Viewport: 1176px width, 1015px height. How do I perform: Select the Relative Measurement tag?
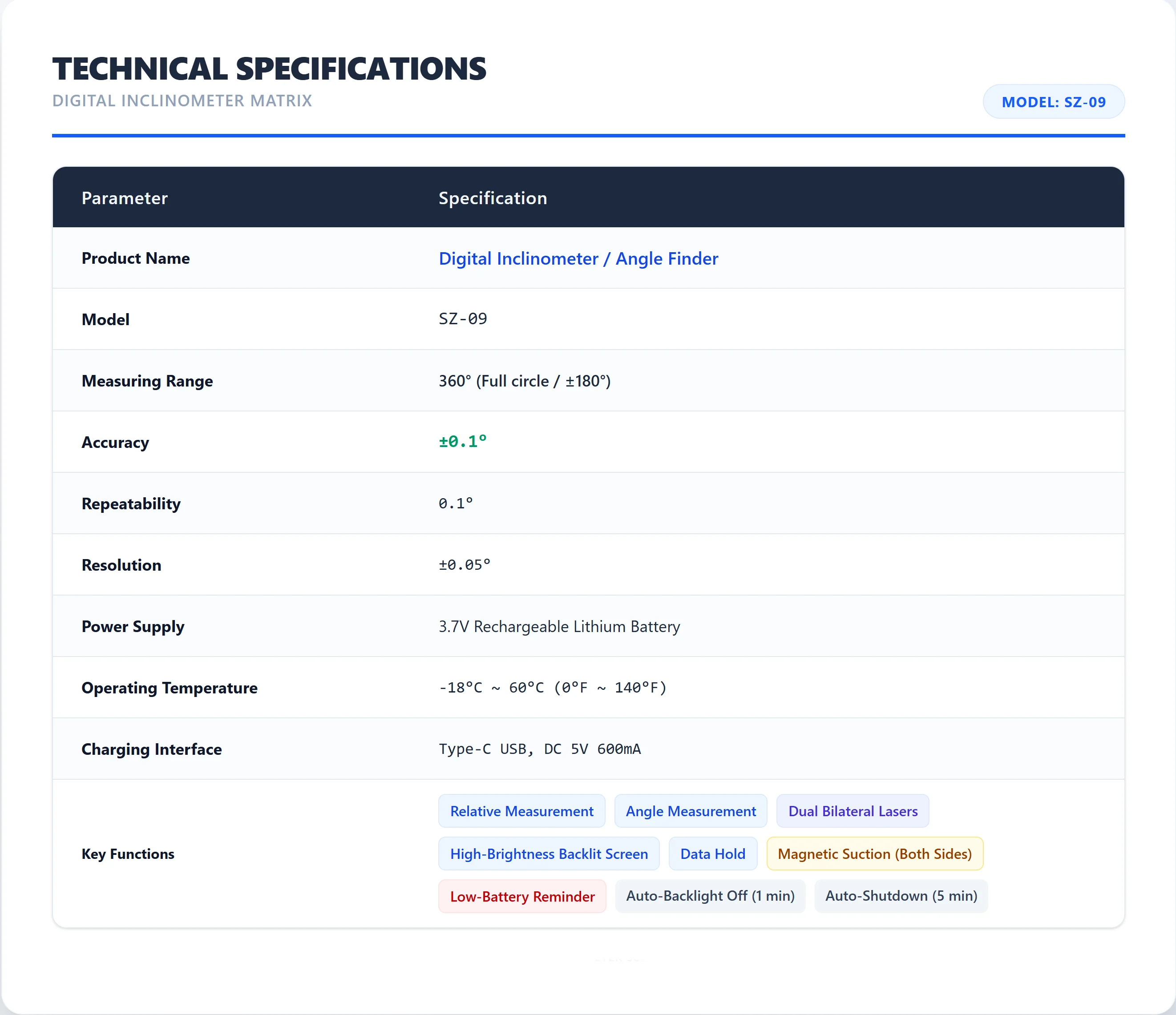[x=521, y=811]
